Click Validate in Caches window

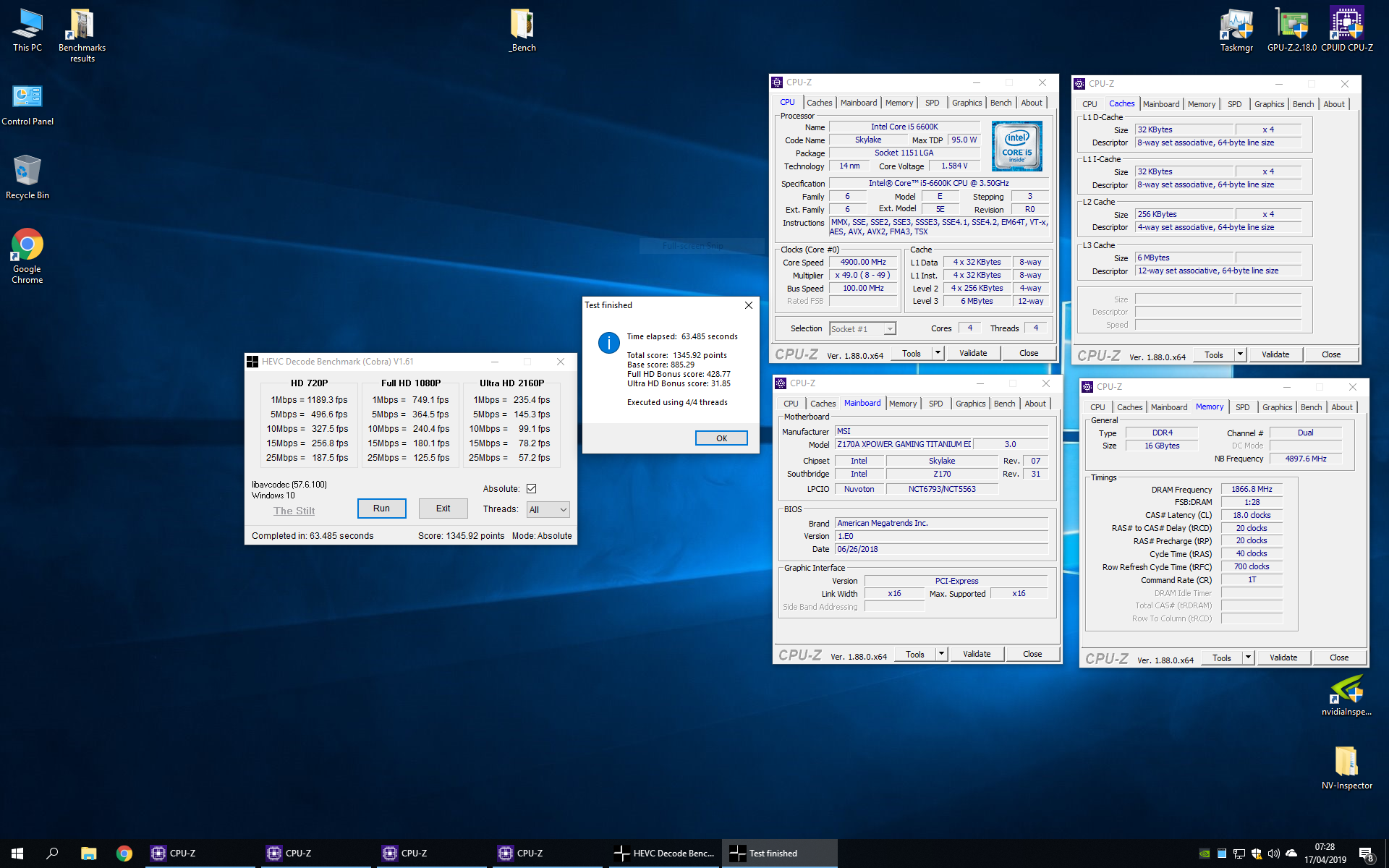click(1275, 354)
